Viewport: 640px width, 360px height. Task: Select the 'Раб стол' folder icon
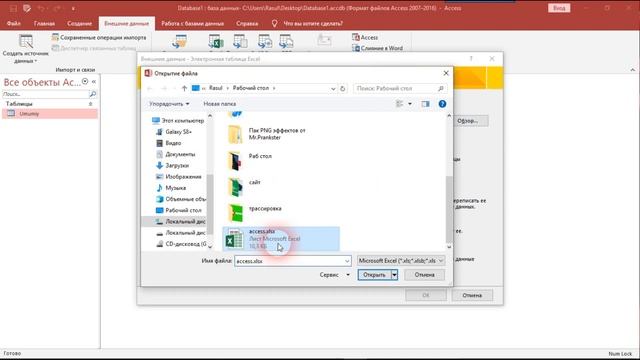[x=235, y=160]
